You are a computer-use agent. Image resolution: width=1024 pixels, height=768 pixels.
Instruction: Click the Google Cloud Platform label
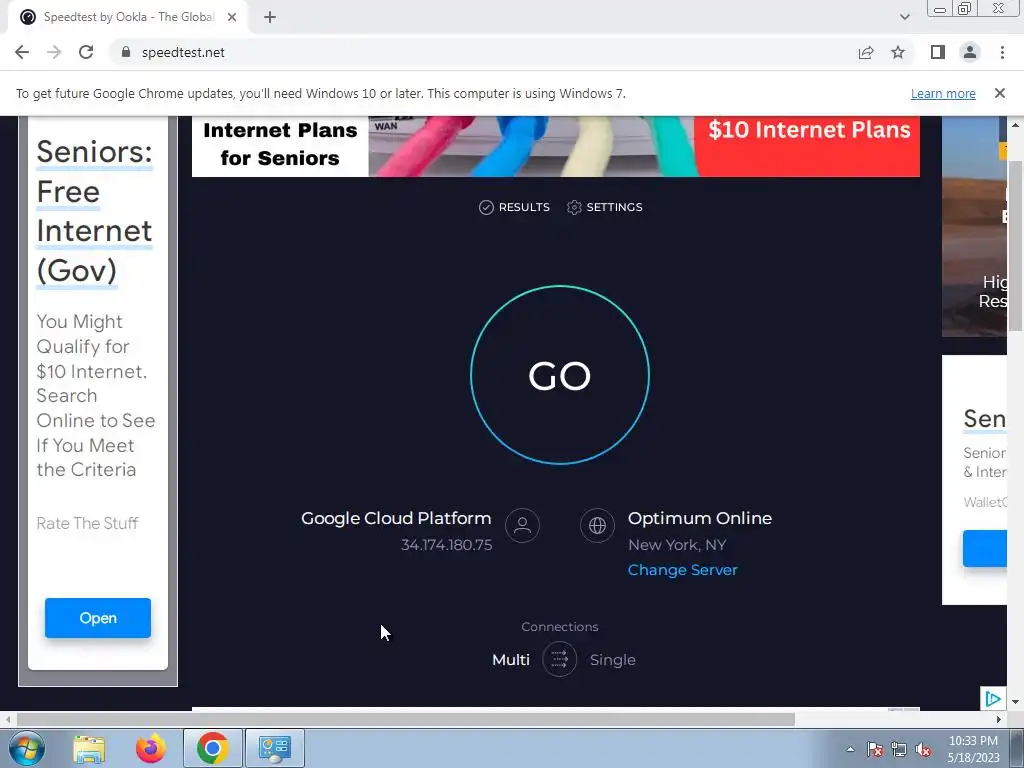[x=396, y=518]
